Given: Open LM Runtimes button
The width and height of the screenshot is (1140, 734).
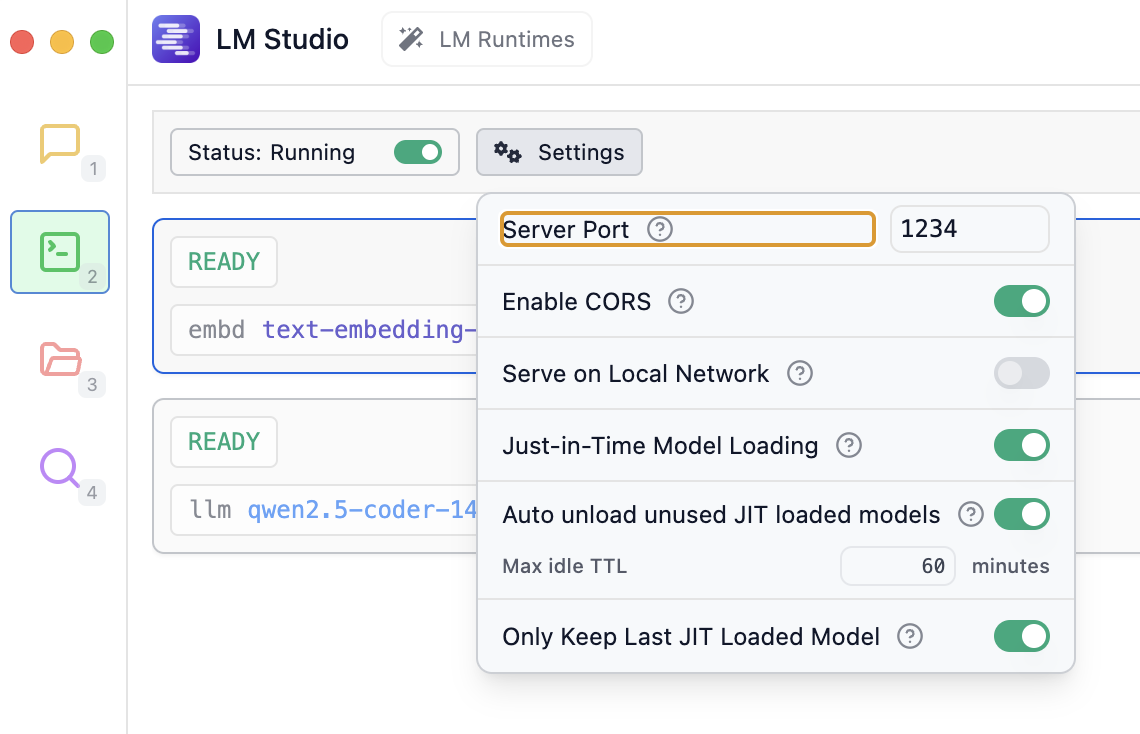Looking at the screenshot, I should (x=487, y=40).
